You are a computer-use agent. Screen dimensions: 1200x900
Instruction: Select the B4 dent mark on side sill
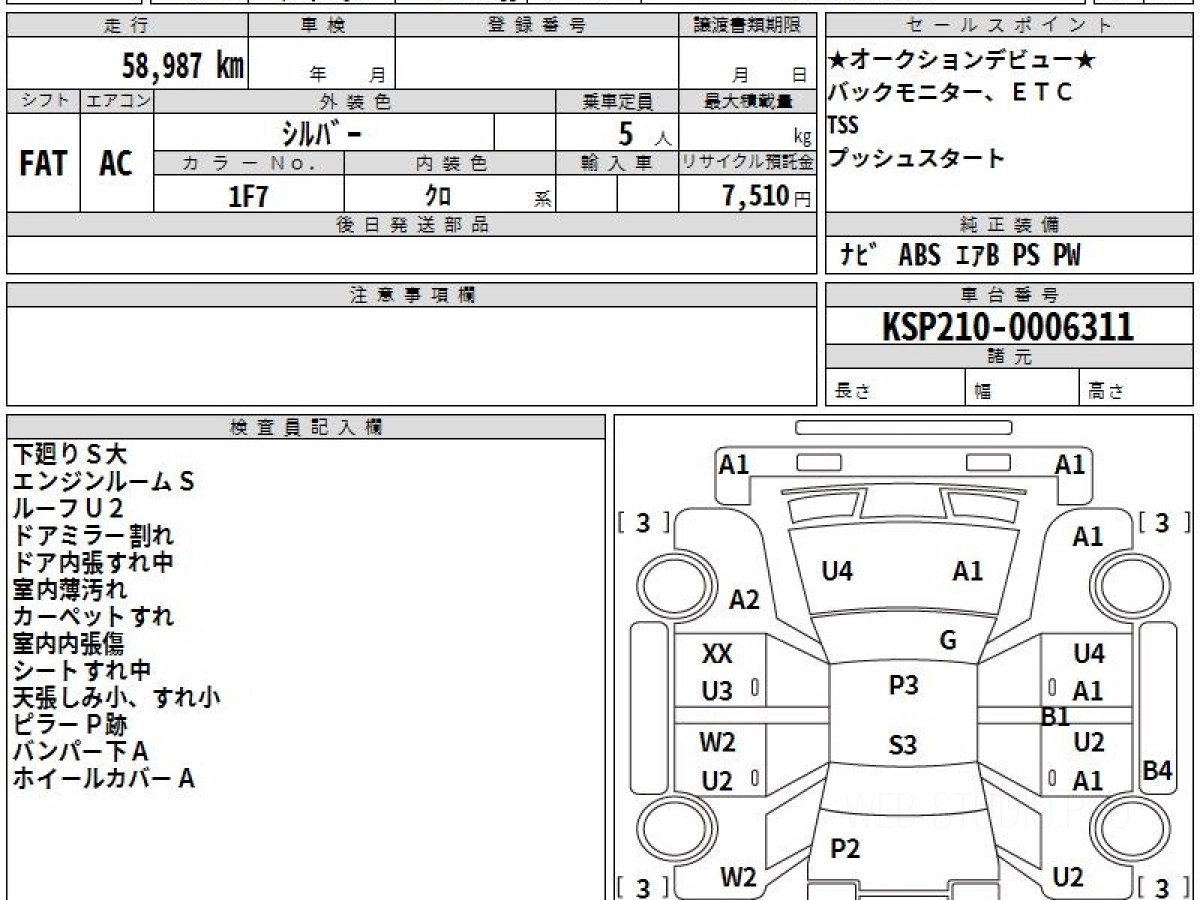coord(1157,771)
